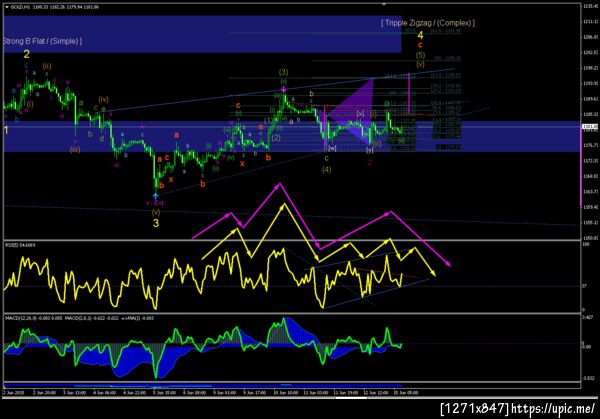Screen dimensions: 600x419
Task: Click the red '2' label under the candles
Action: coord(370,162)
